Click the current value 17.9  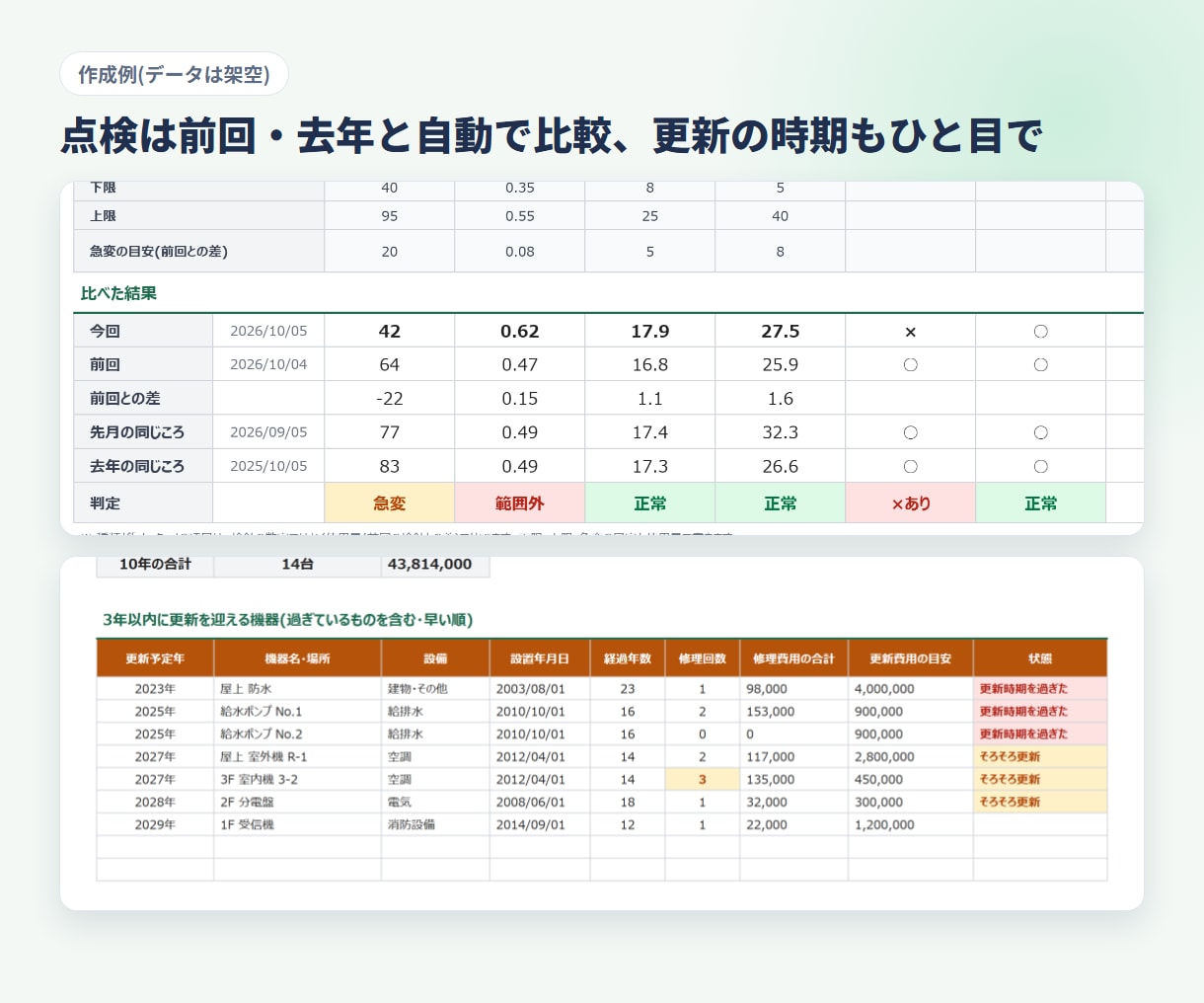(650, 332)
